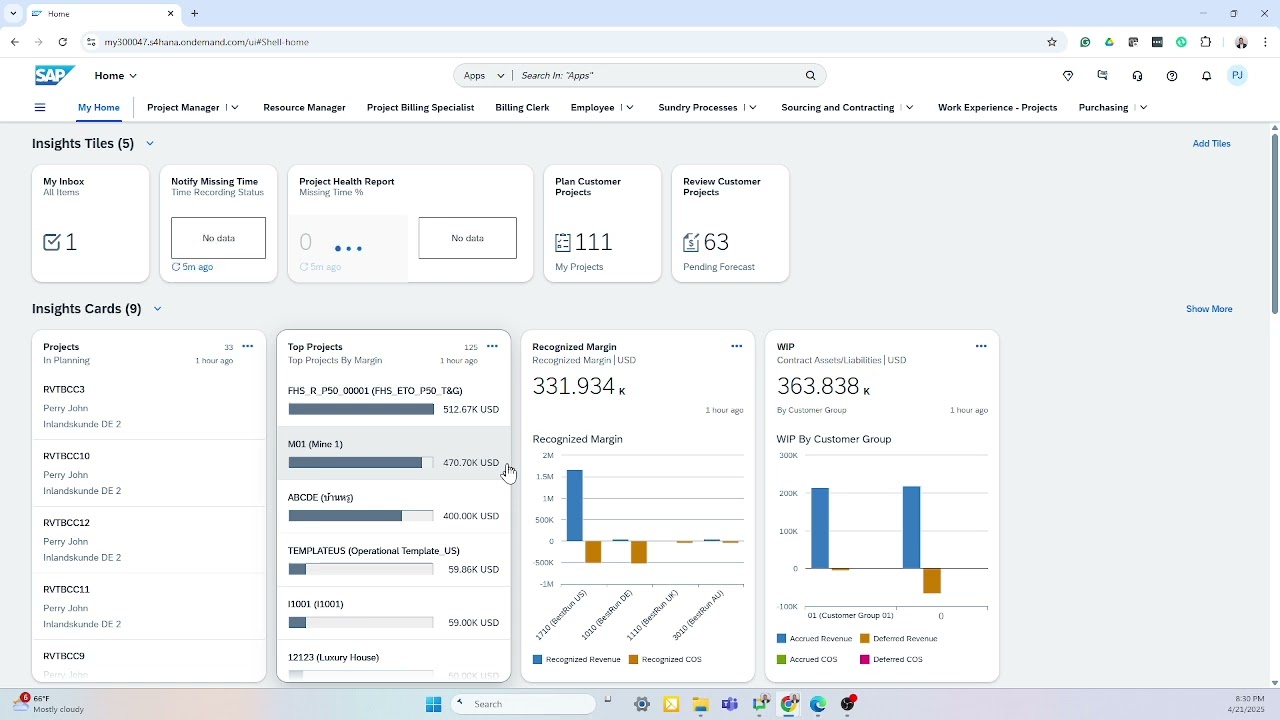Open the support headset icon
The height and width of the screenshot is (720, 1280).
(x=1137, y=76)
